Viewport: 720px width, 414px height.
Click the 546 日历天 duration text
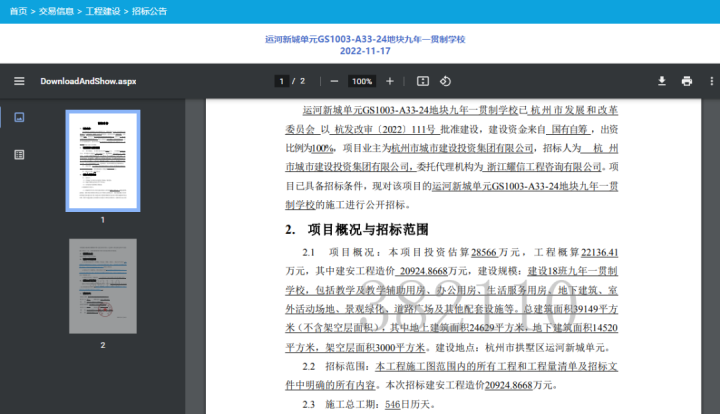[410, 404]
